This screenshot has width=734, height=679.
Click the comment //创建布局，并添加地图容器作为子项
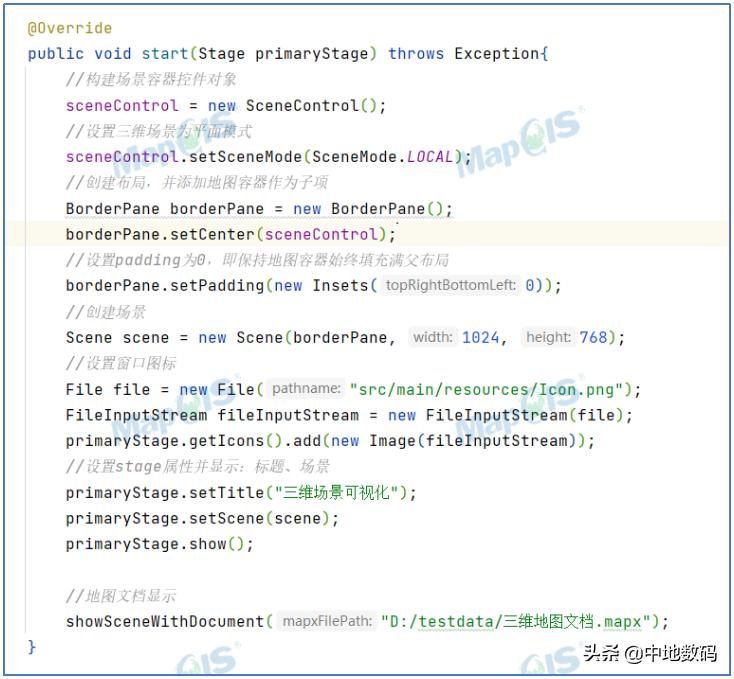(x=197, y=183)
